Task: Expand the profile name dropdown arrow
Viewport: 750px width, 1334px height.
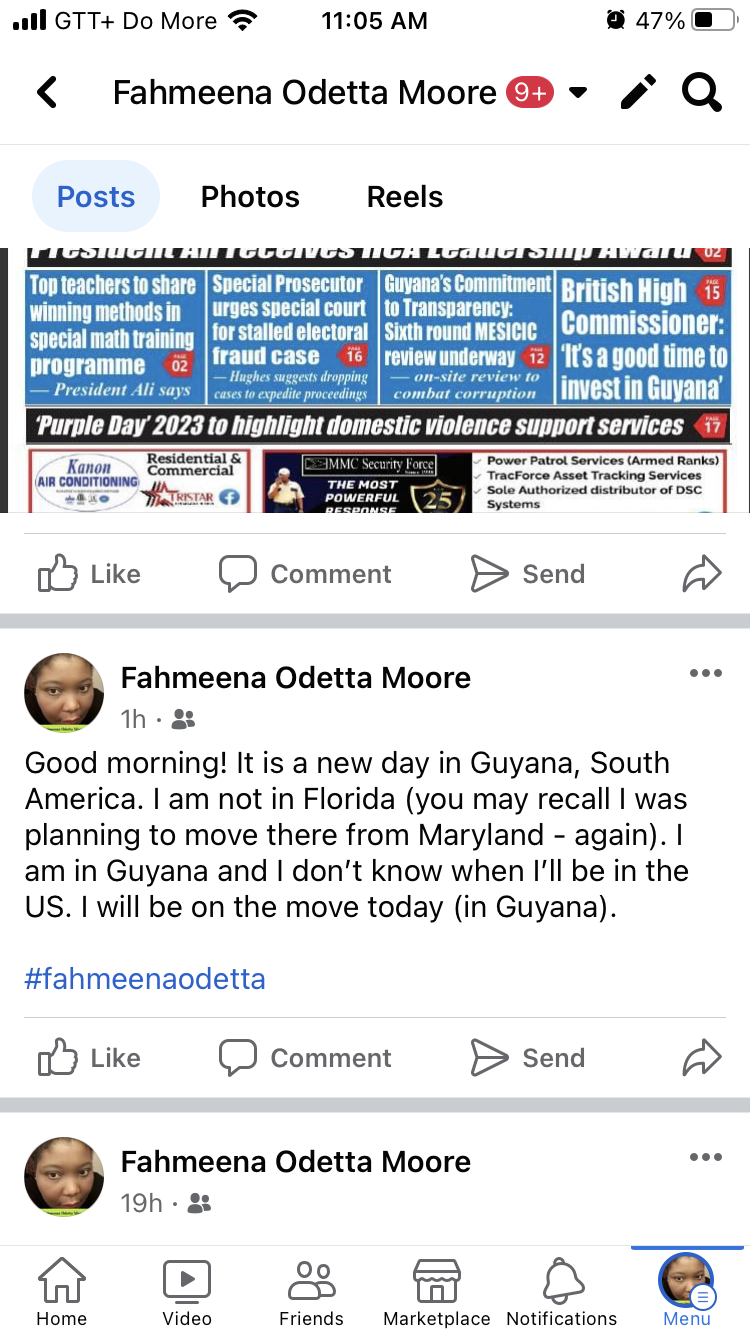Action: (x=577, y=94)
